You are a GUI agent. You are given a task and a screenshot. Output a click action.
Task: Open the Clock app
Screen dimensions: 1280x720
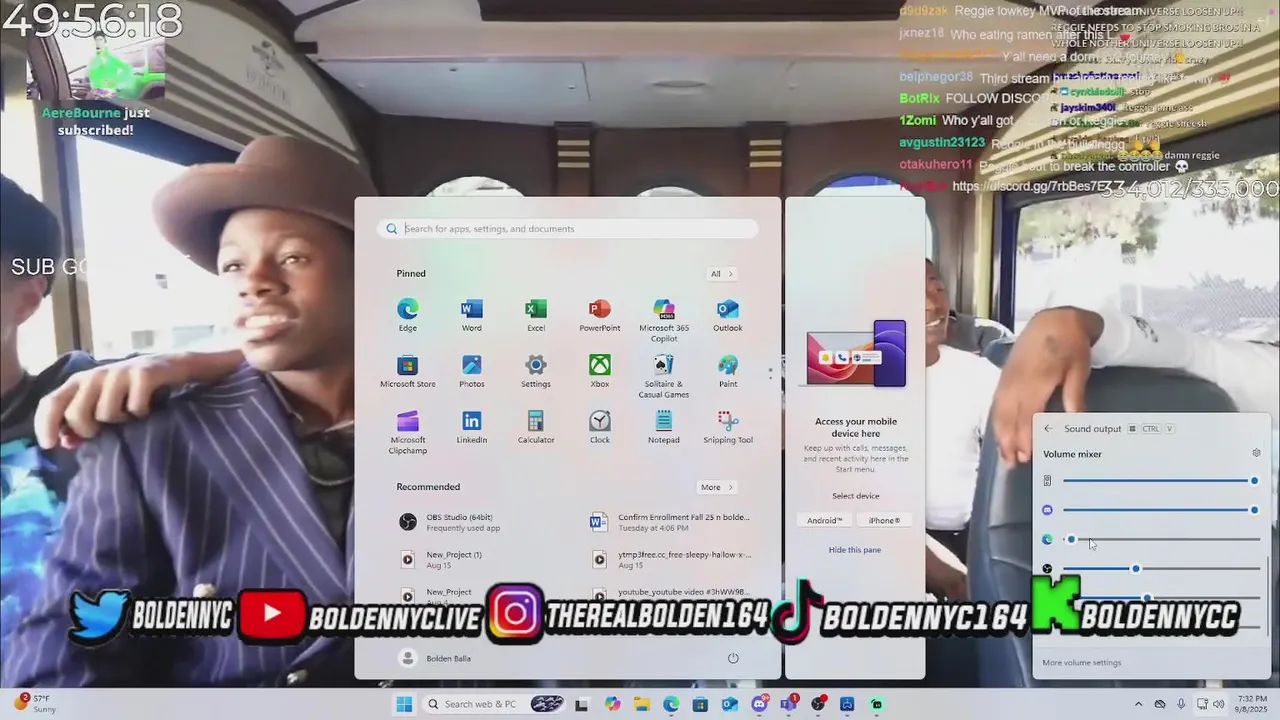[x=599, y=427]
